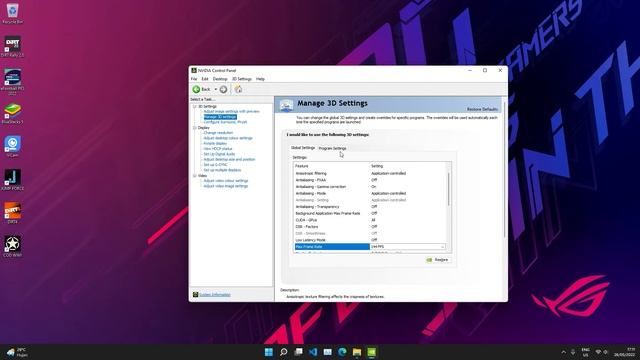
Task: Click Restore Defaults link
Action: [x=482, y=109]
